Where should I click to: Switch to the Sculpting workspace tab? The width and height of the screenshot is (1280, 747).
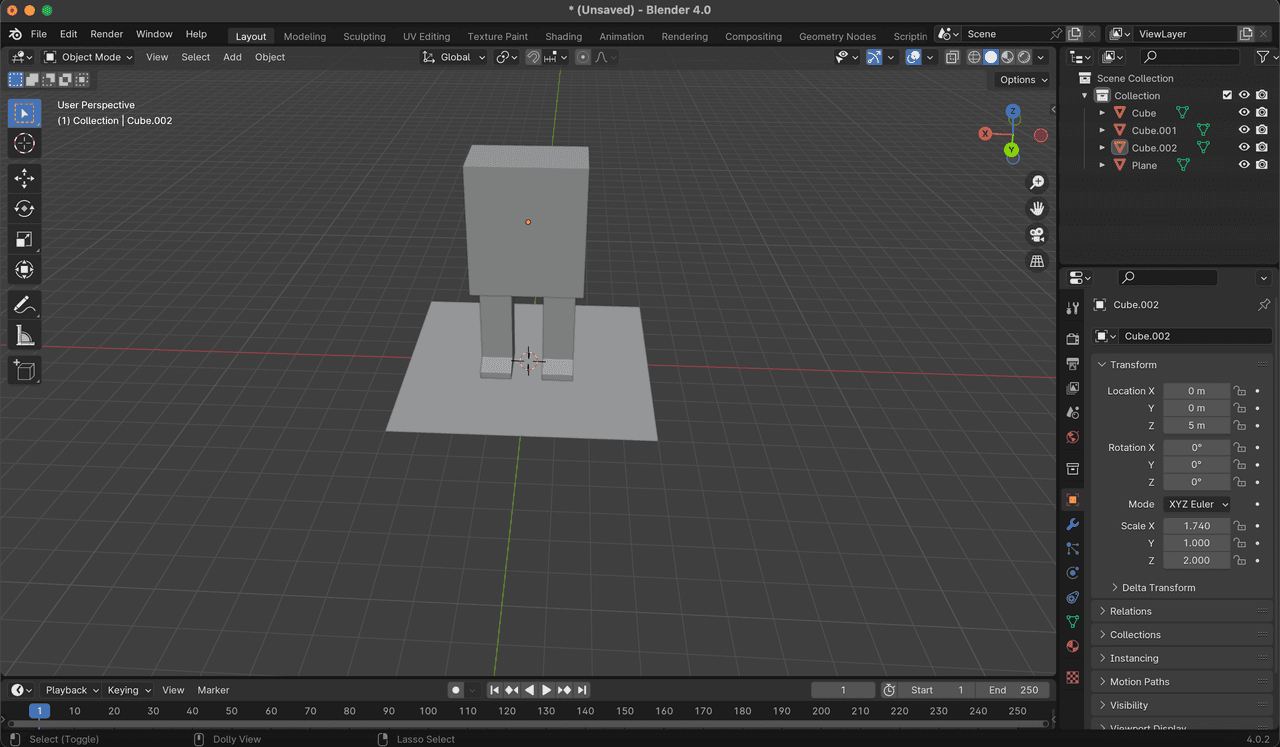point(364,36)
